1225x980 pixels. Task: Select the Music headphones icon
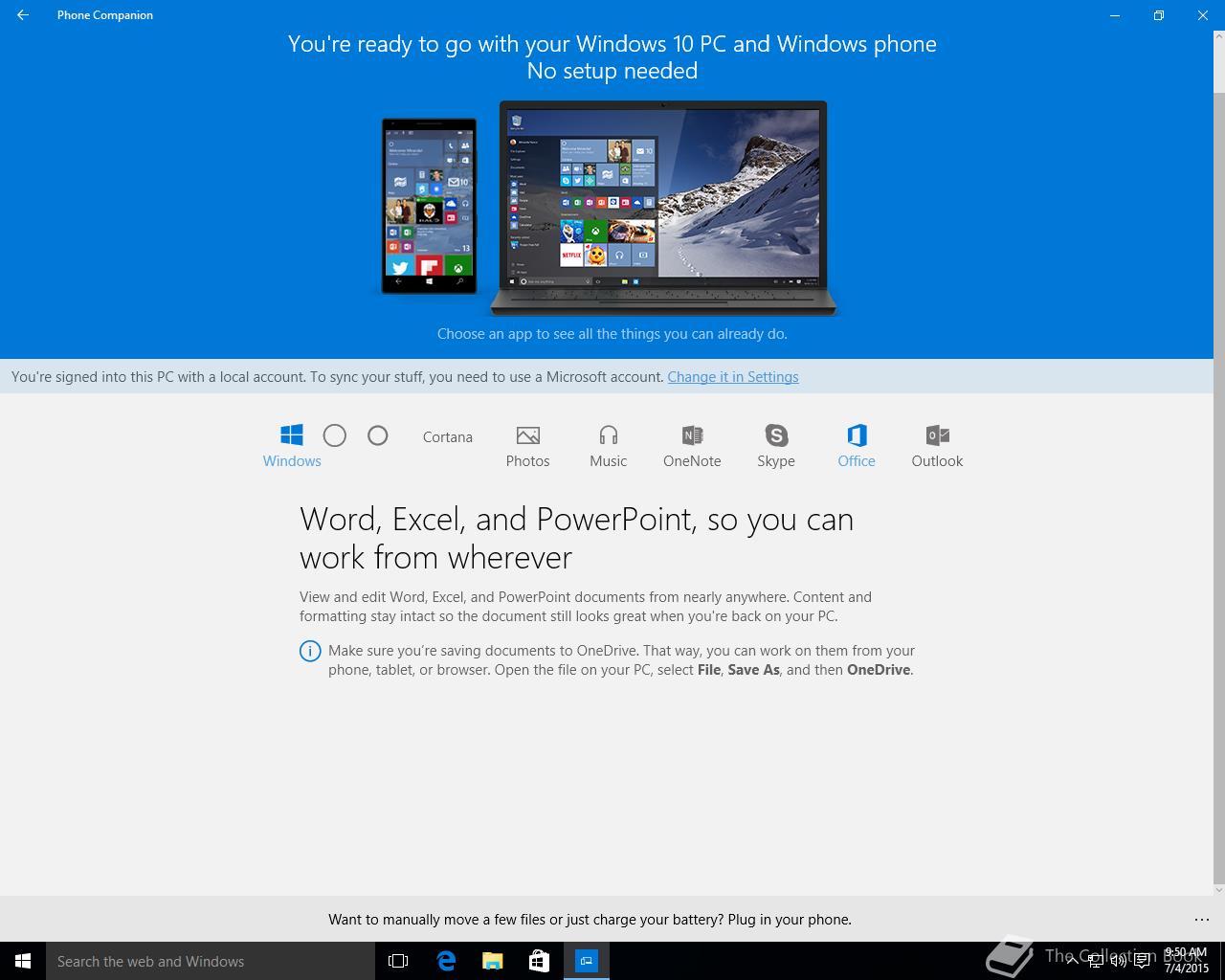pos(608,435)
